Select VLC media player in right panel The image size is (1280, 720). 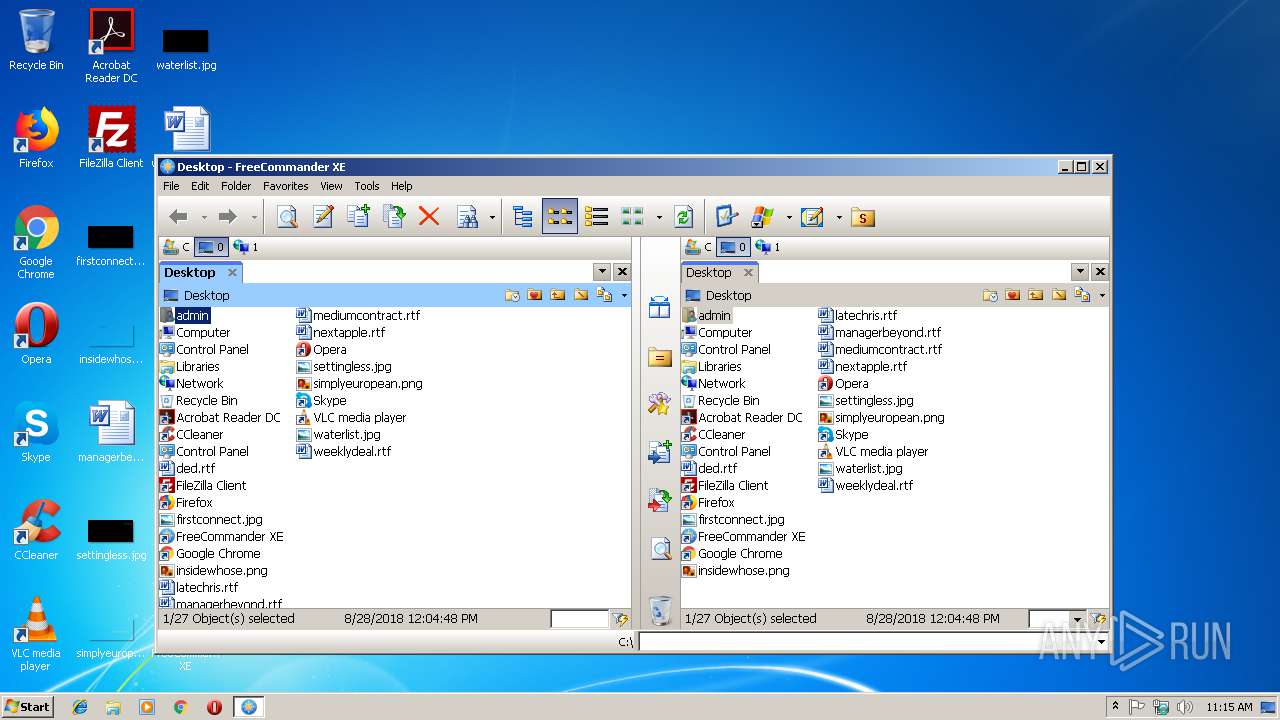click(x=873, y=452)
